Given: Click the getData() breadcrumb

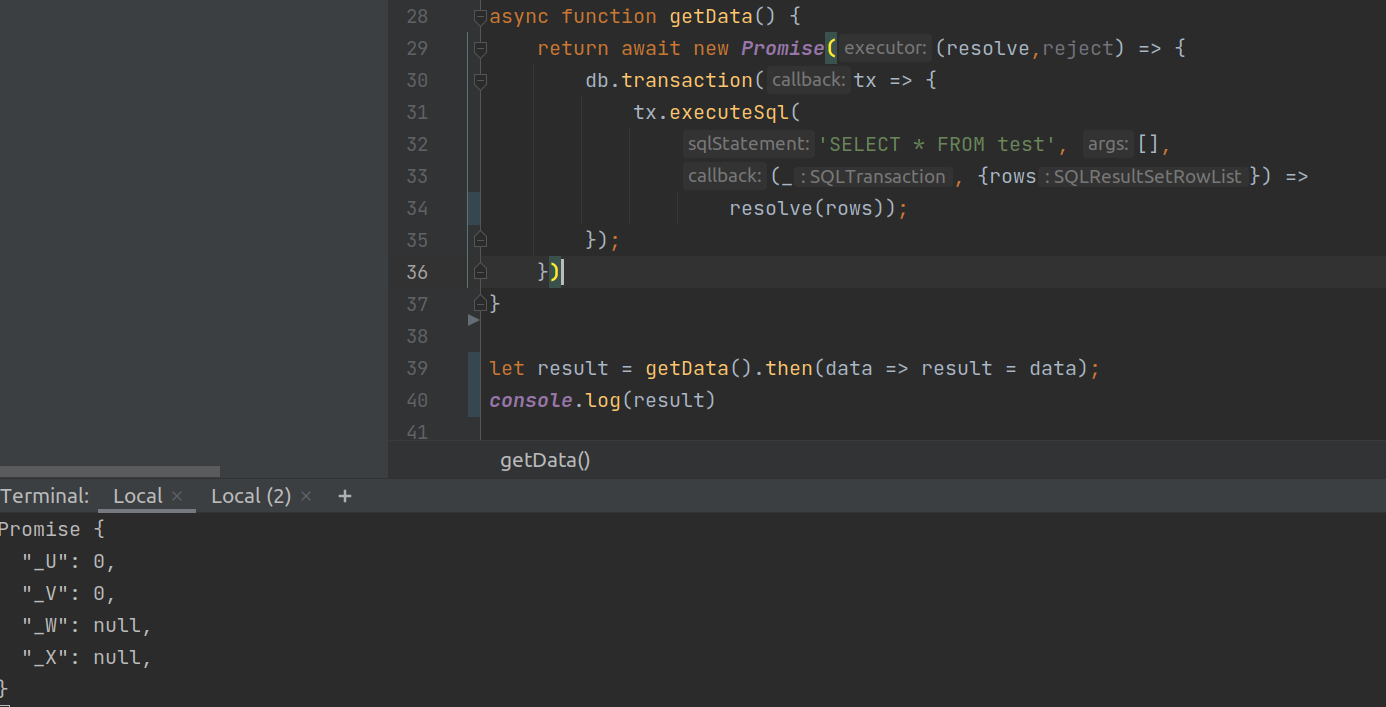Looking at the screenshot, I should pyautogui.click(x=546, y=460).
